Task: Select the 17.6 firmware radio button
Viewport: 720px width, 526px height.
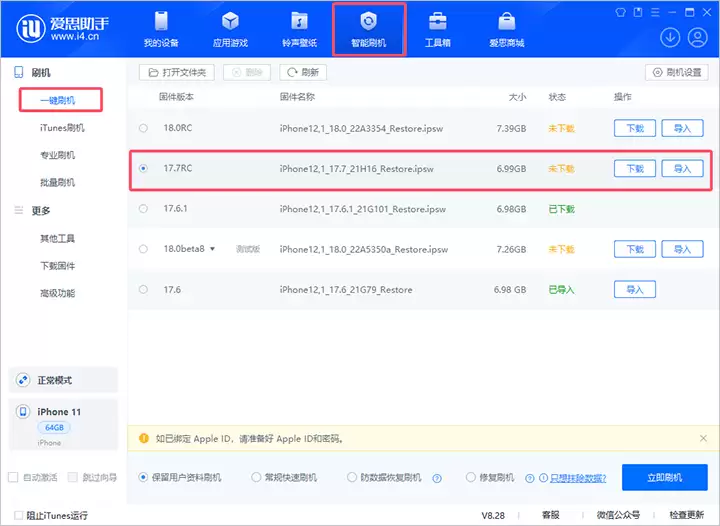Action: (143, 290)
